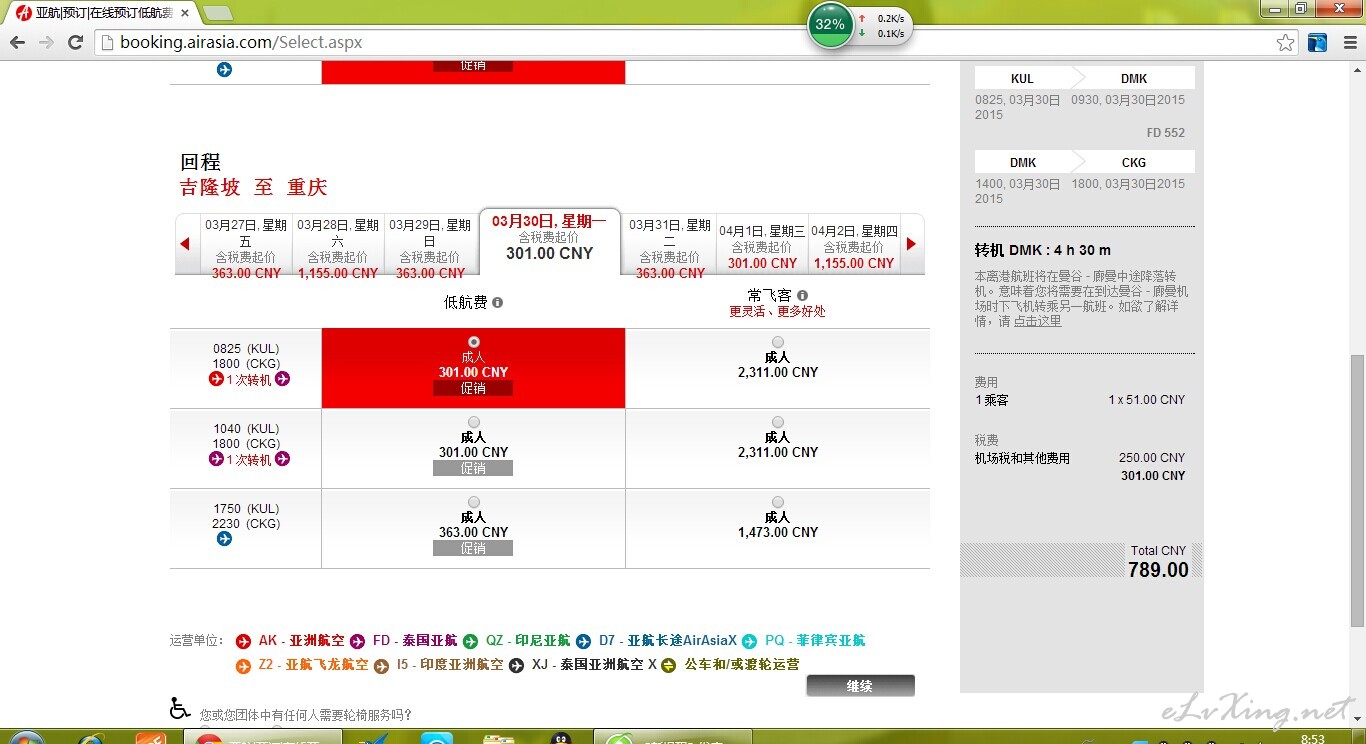Click the green QZ 印尼亚航 legend icon
Viewport: 1366px width, 744px height.
(471, 641)
